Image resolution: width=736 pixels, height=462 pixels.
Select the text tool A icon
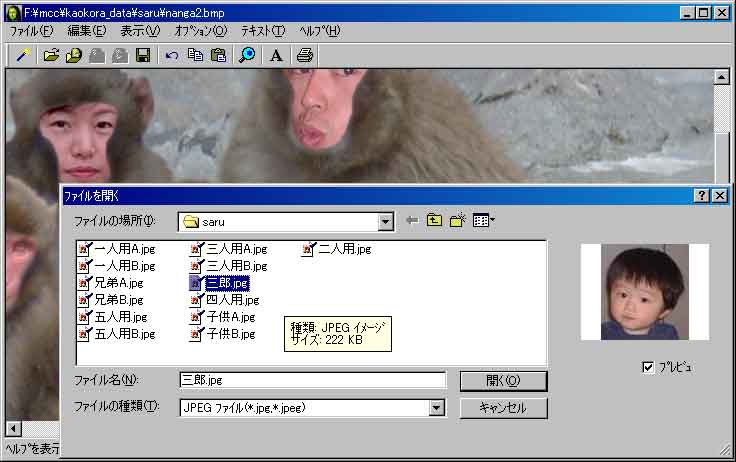[276, 55]
